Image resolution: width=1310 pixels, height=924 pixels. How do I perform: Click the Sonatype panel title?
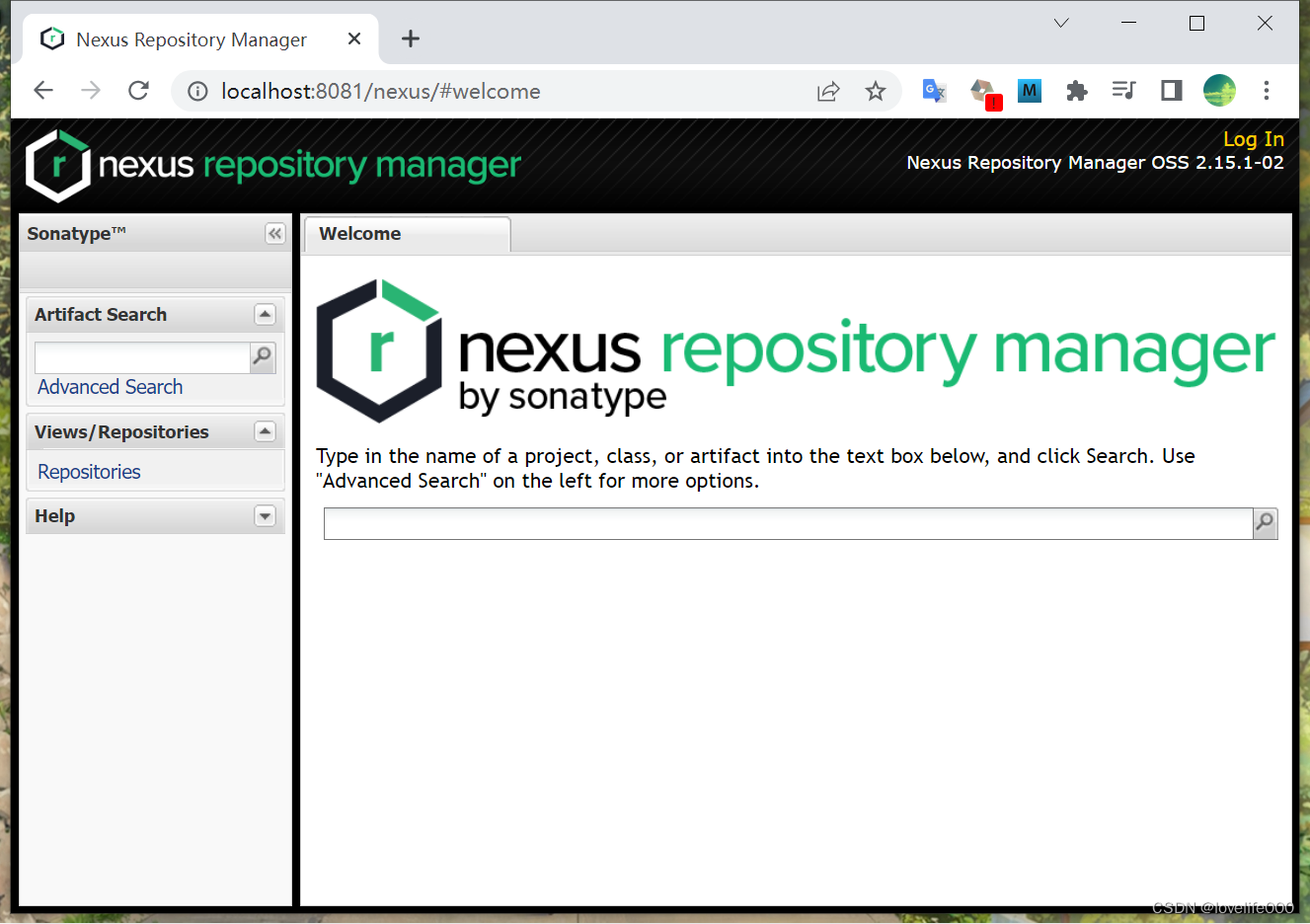(77, 234)
